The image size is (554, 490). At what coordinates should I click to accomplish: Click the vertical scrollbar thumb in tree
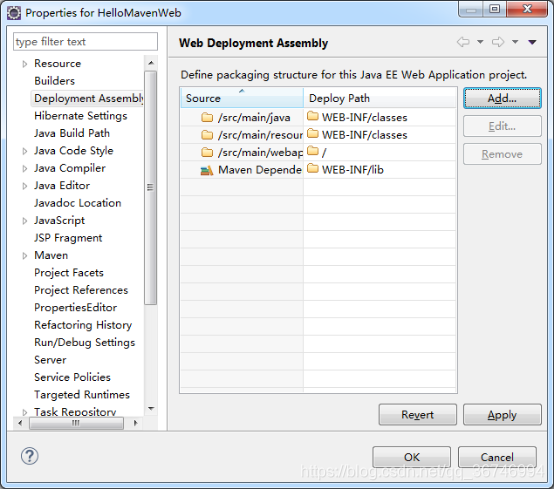click(x=151, y=188)
